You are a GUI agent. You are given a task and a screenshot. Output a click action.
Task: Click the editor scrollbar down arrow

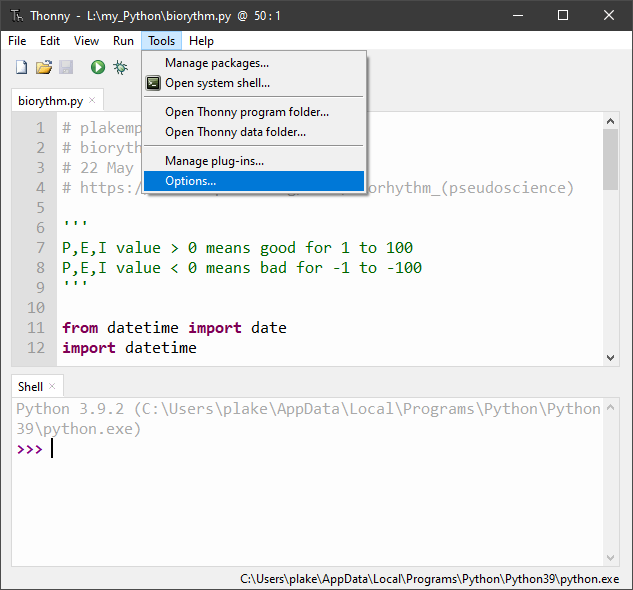pyautogui.click(x=610, y=358)
